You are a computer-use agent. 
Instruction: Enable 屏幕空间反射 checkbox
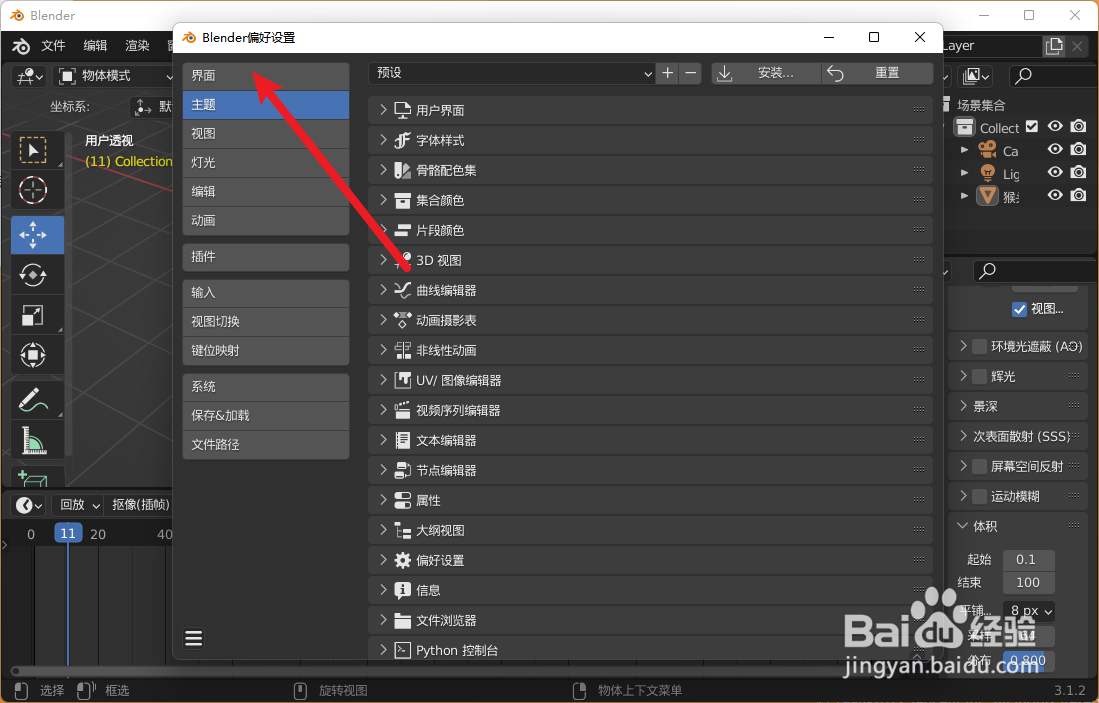tap(980, 466)
